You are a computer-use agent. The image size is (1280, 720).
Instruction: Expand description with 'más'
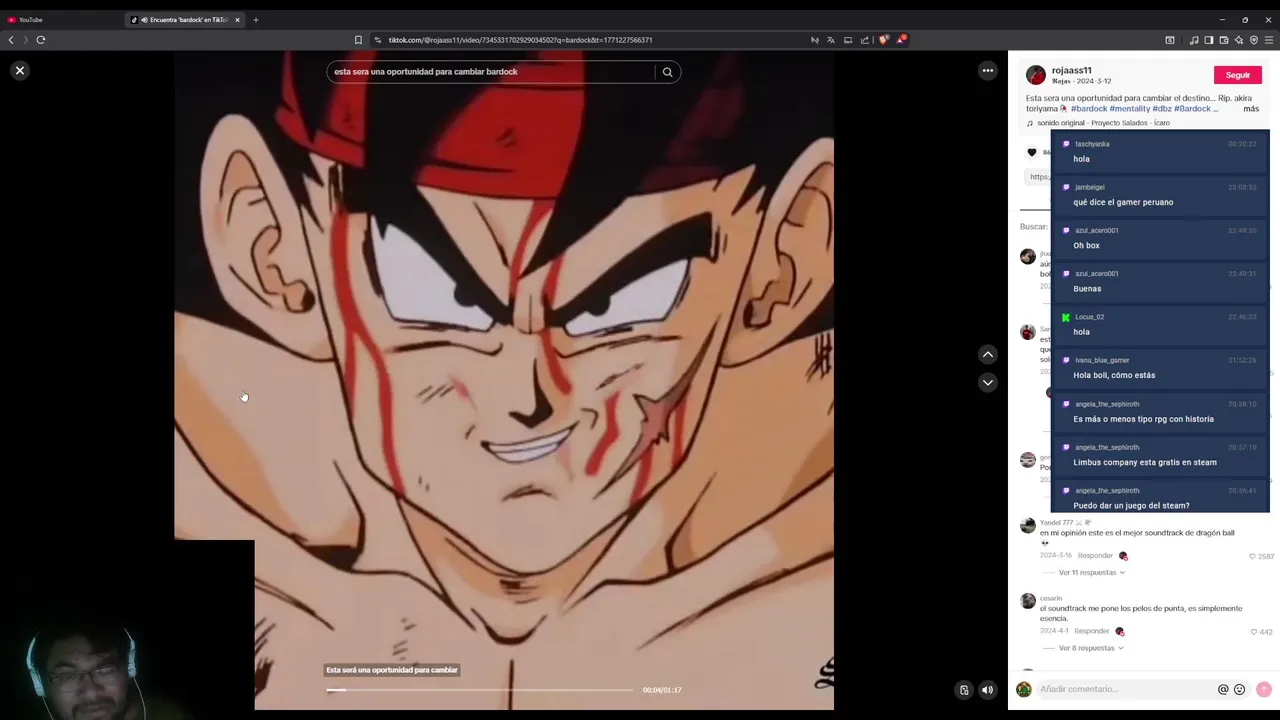(x=1251, y=108)
